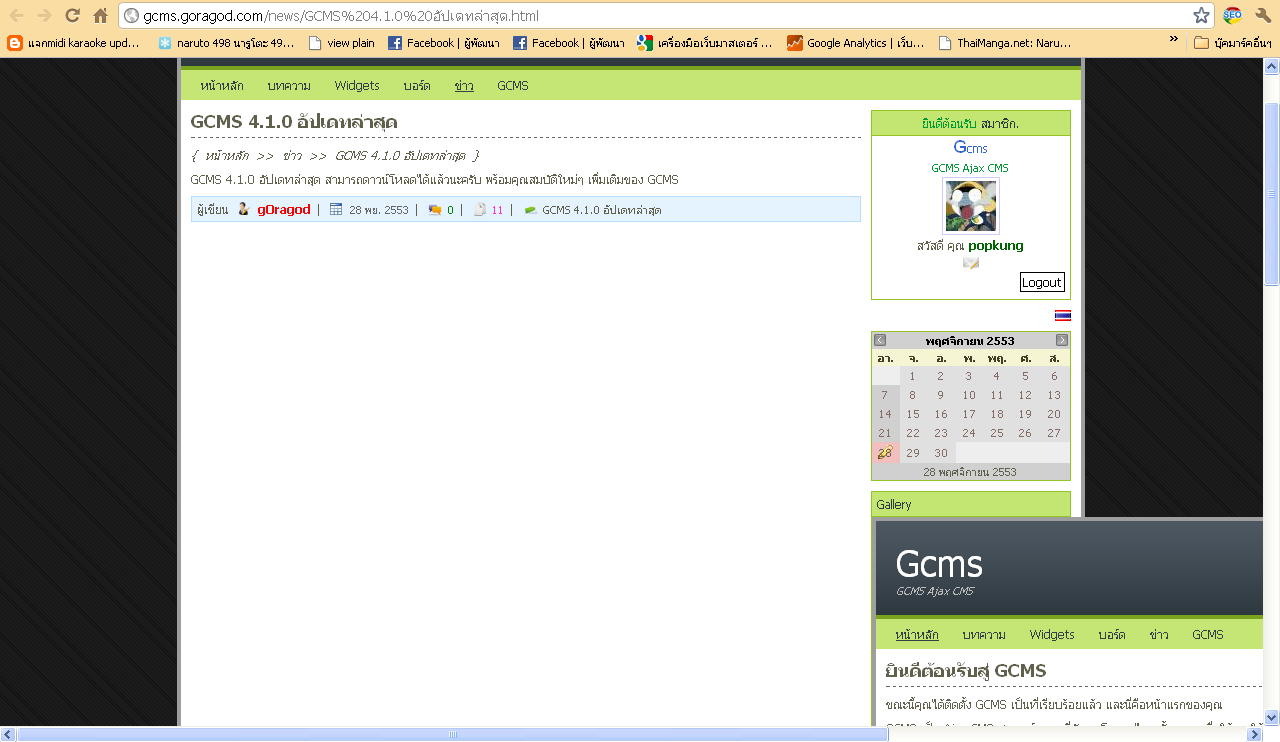Open the Widgets menu in main site
This screenshot has width=1280, height=742.
[x=357, y=86]
